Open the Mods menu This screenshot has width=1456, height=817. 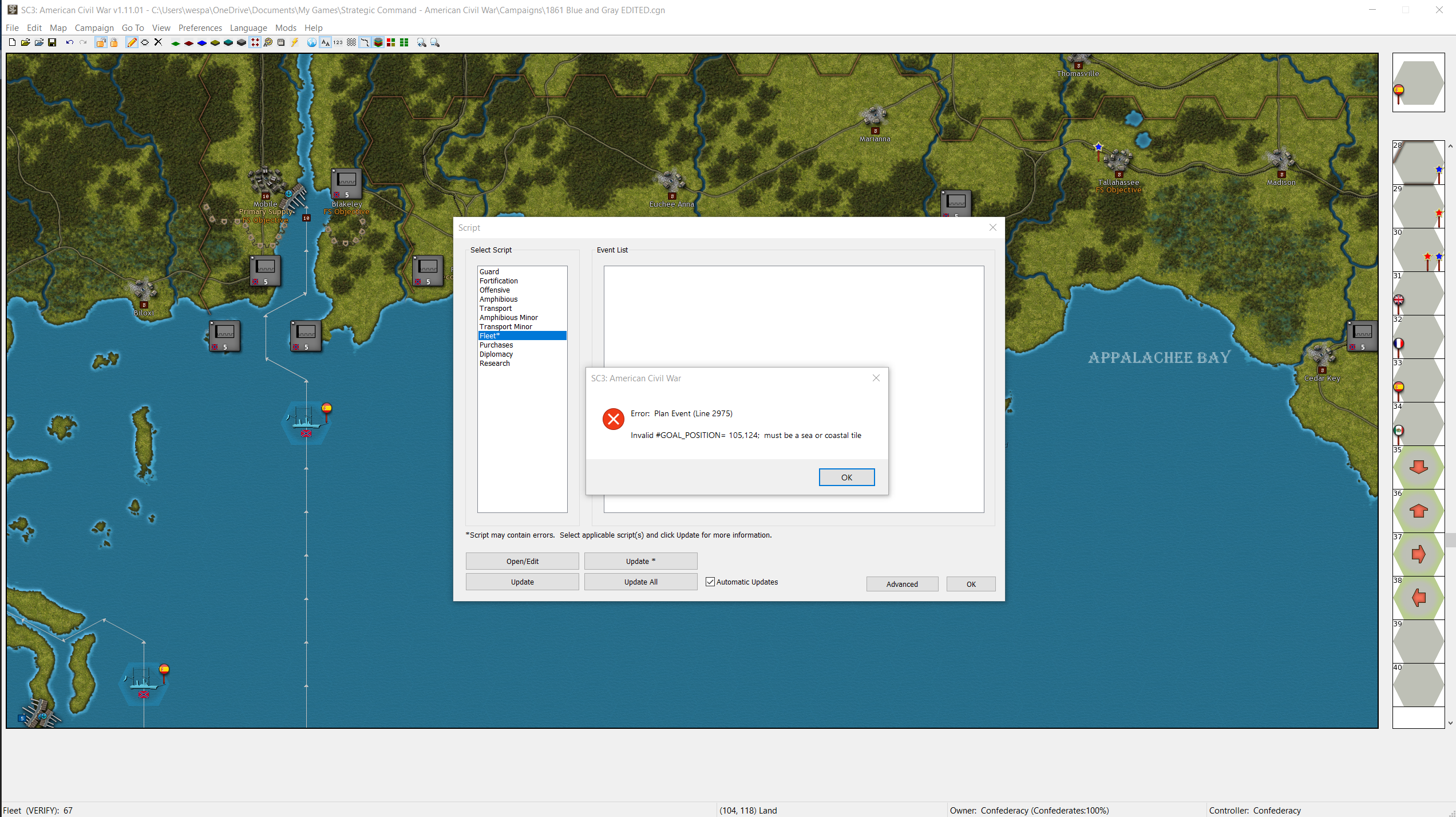286,27
